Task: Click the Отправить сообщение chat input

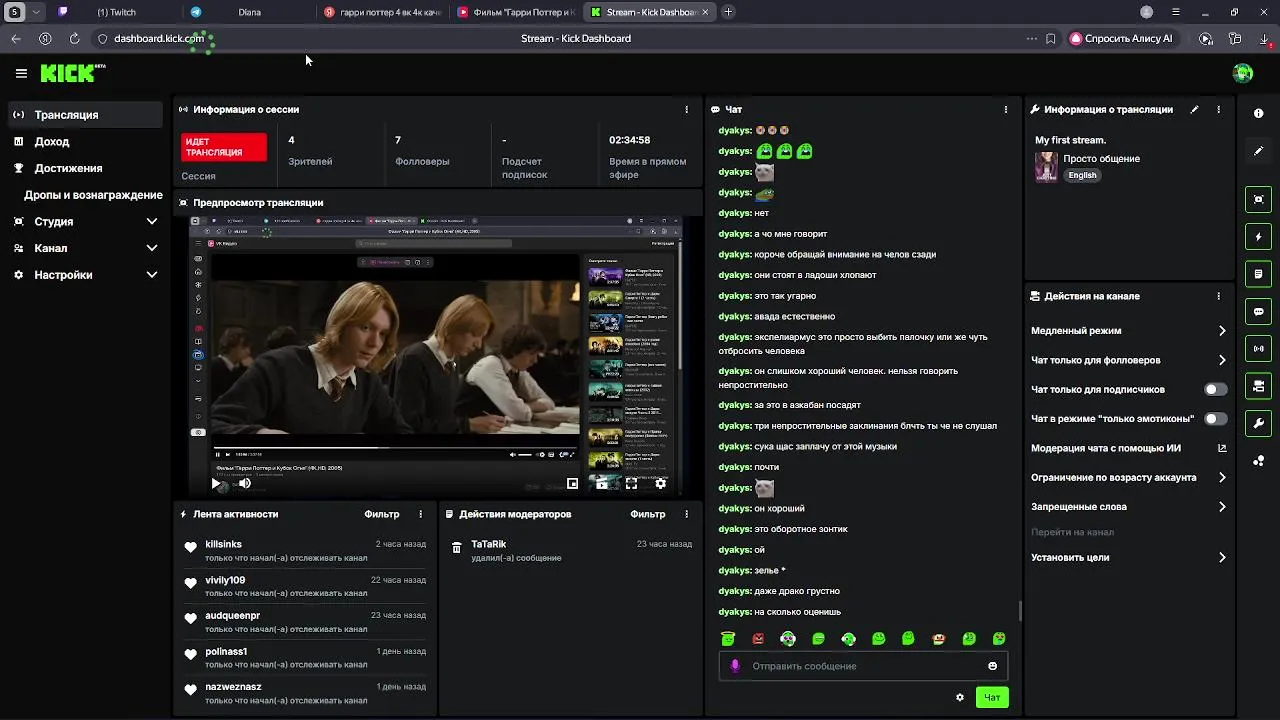Action: (863, 666)
